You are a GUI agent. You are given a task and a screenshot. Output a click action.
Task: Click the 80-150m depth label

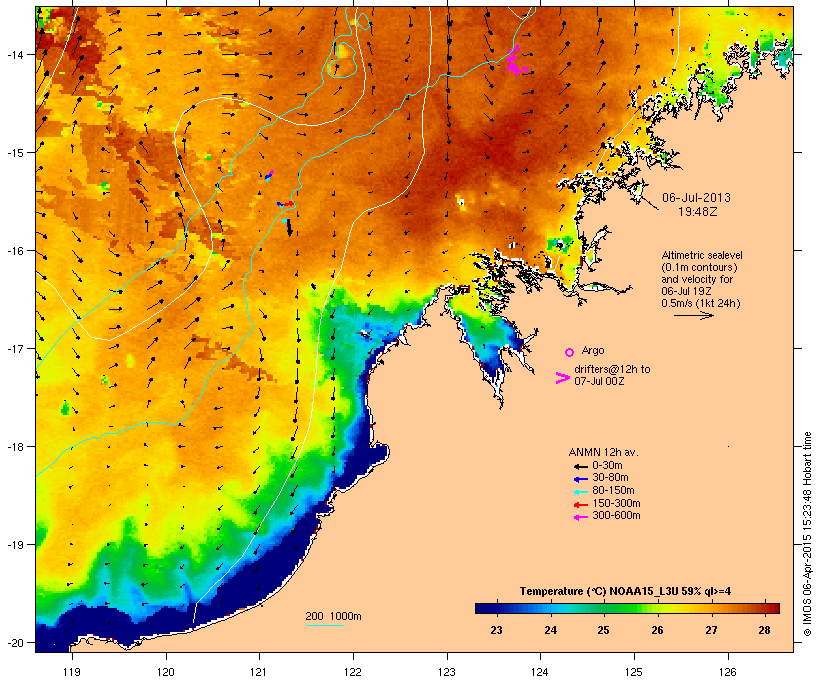(x=613, y=491)
